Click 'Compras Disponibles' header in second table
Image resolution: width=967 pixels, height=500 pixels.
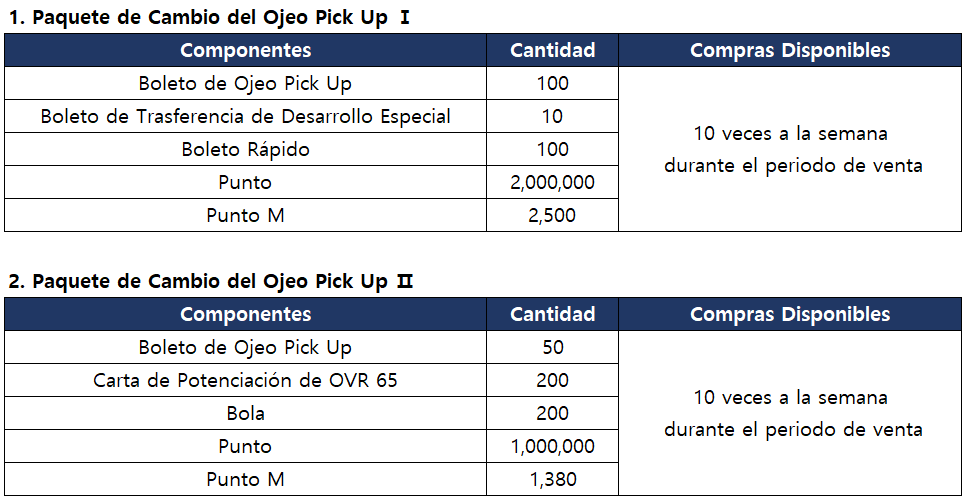coord(790,314)
